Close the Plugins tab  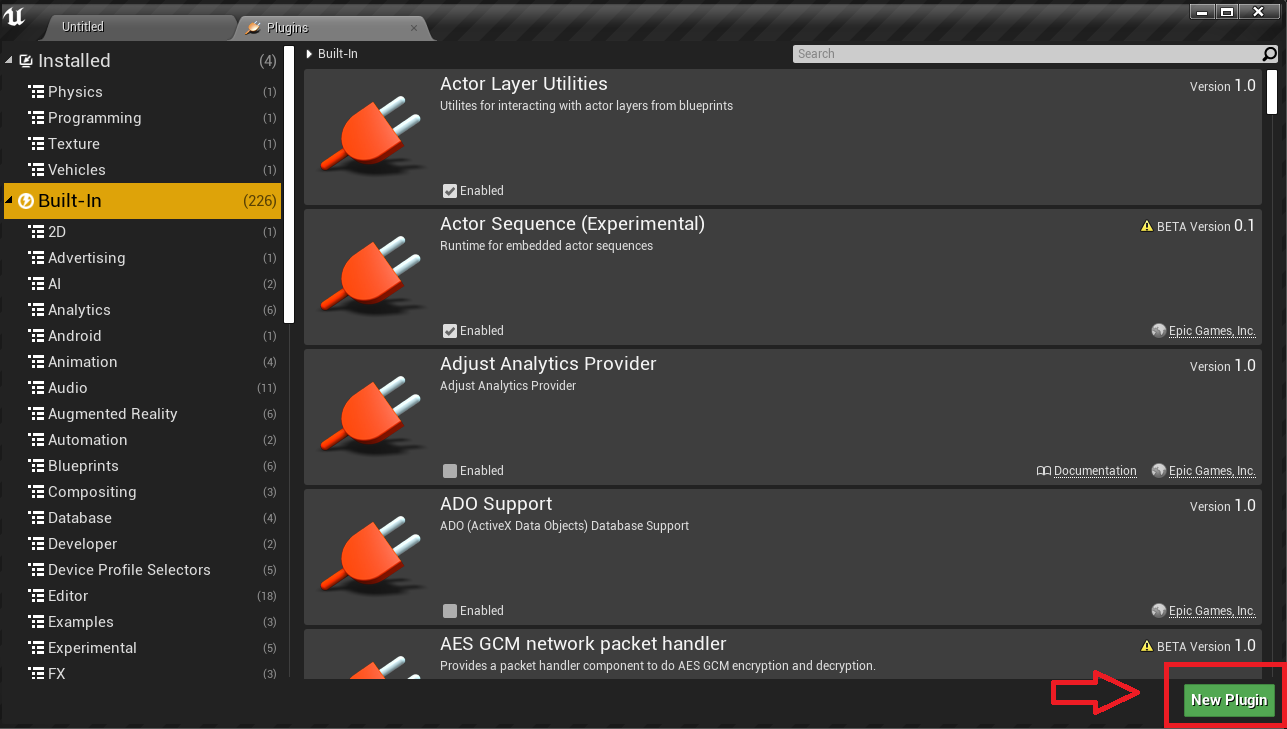point(414,28)
